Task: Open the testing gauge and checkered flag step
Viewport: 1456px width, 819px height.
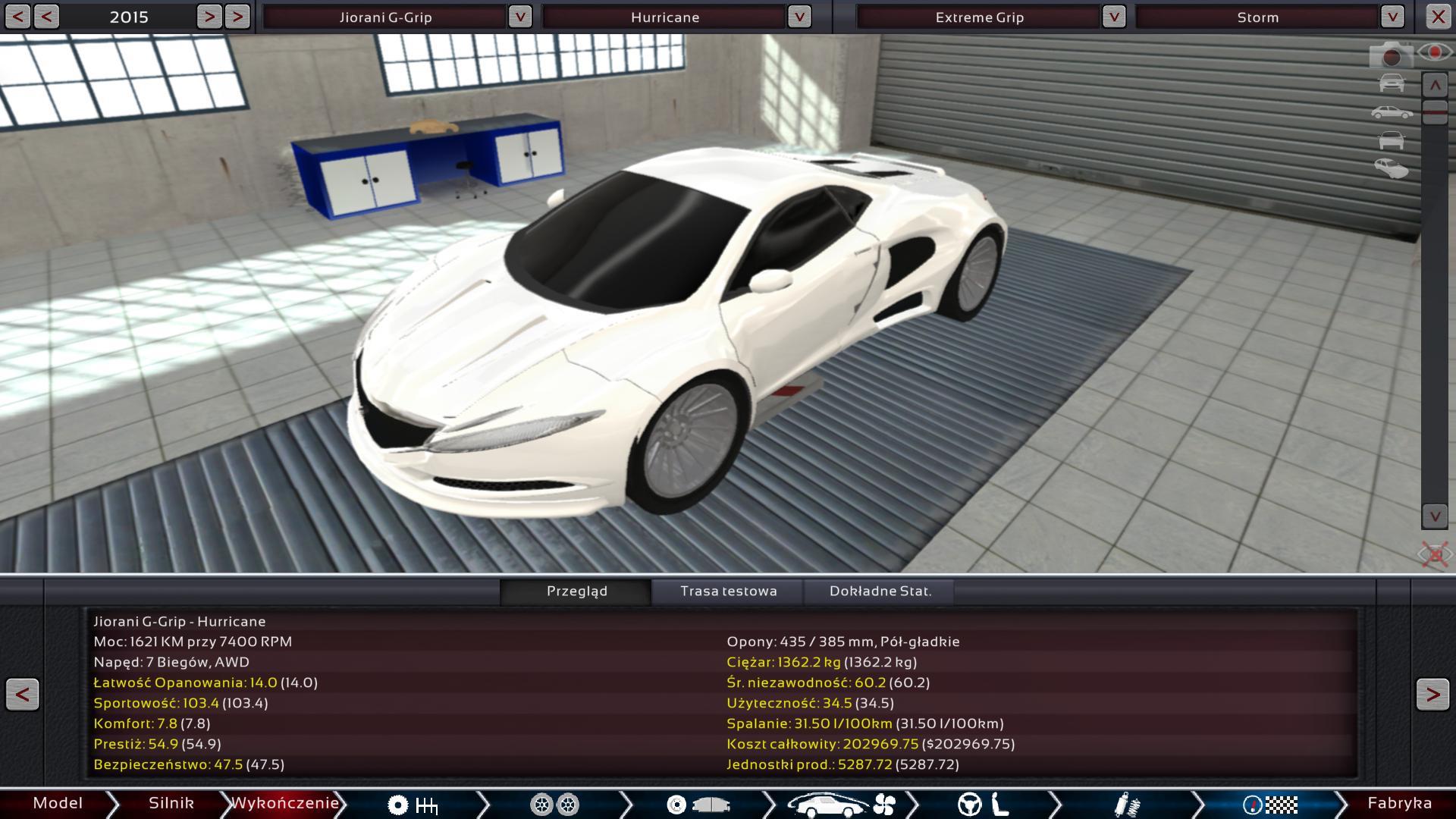Action: point(1269,804)
